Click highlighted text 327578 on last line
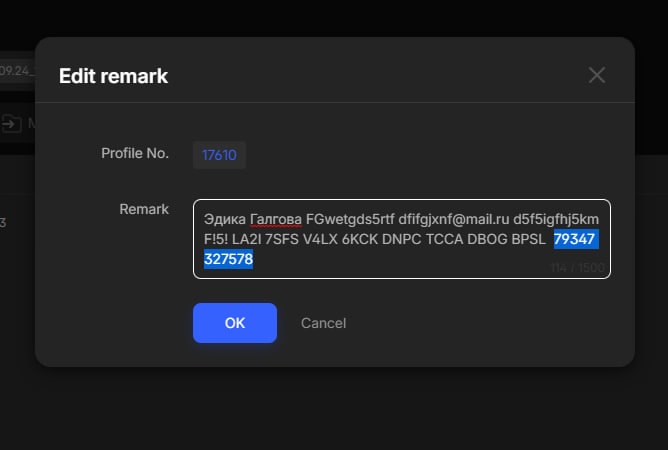The image size is (668, 450). pos(228,259)
